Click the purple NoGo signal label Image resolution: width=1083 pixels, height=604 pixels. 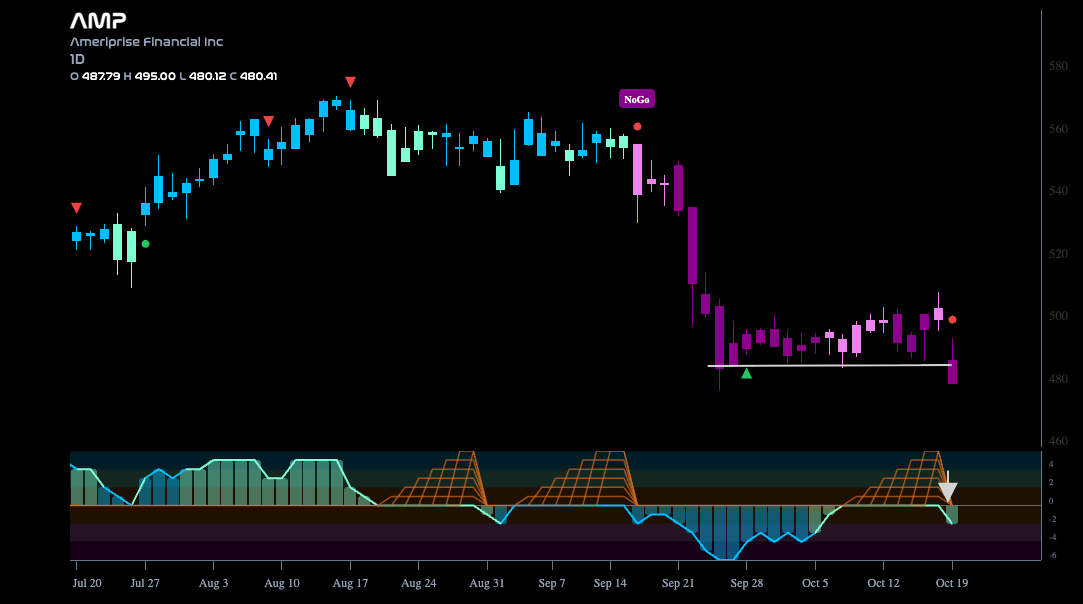[636, 100]
